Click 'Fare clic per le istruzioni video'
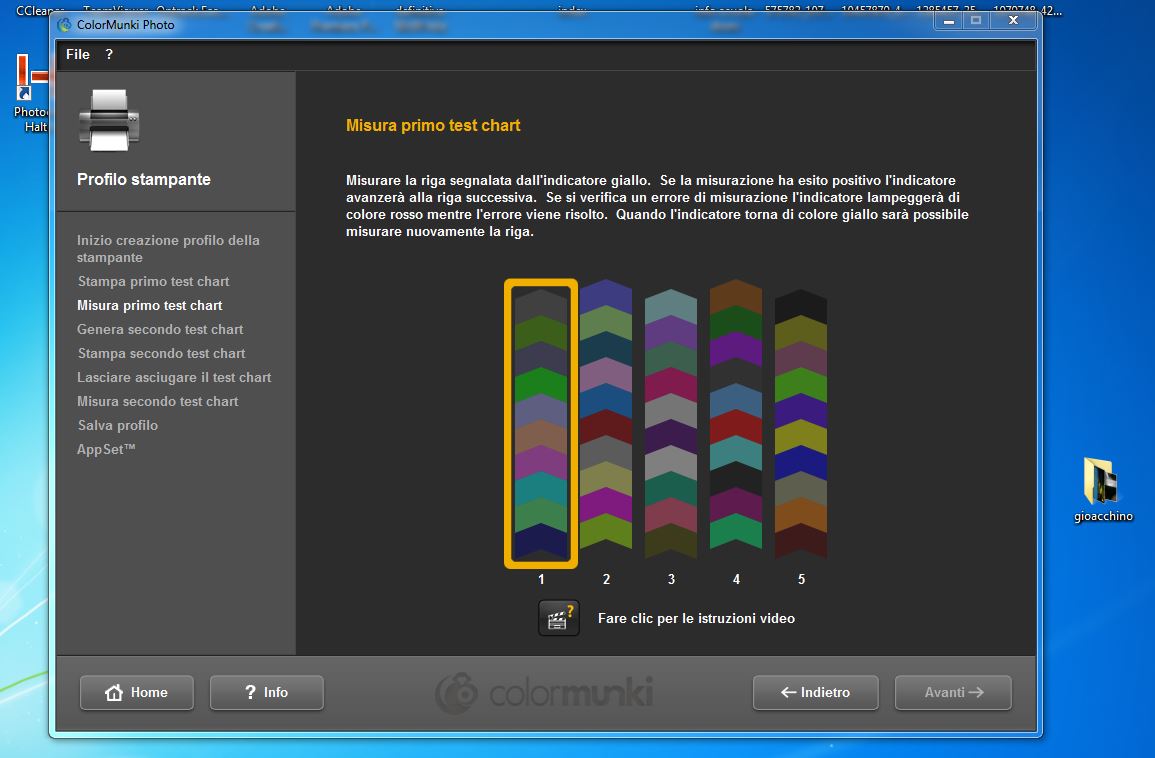The height and width of the screenshot is (758, 1155). pyautogui.click(x=696, y=619)
